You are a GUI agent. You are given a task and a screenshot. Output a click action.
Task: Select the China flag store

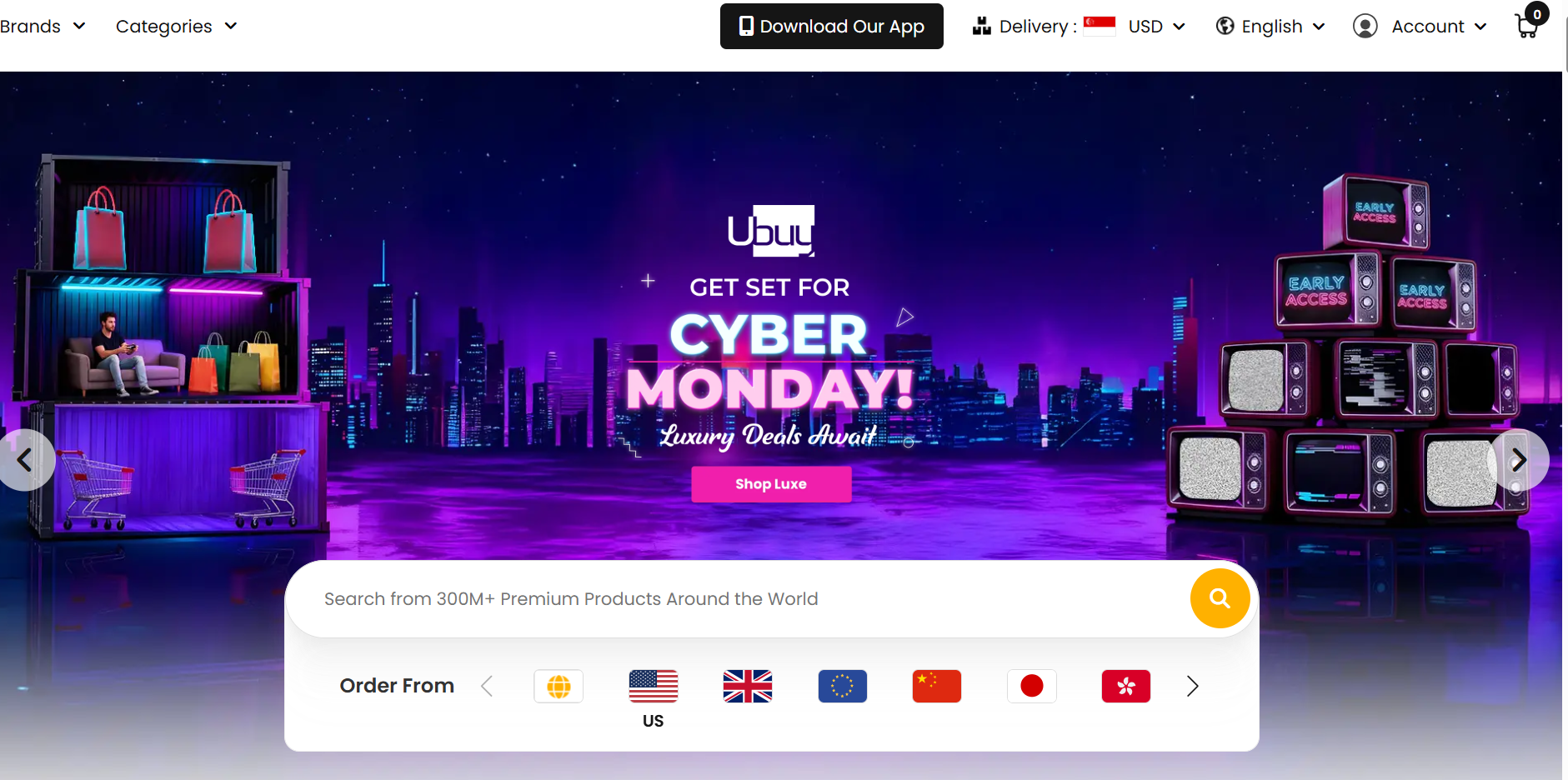(x=937, y=686)
